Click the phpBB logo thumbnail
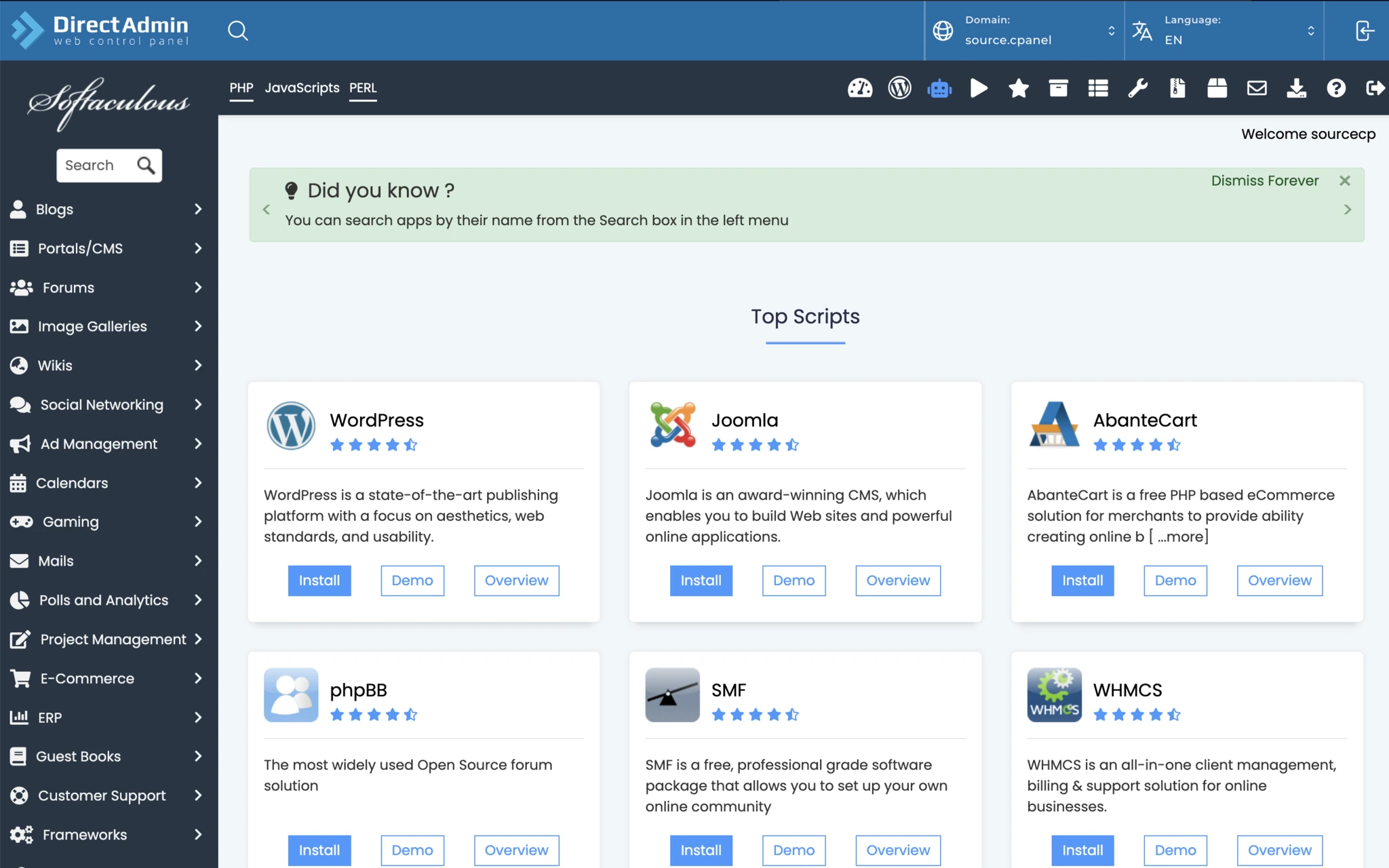 pyautogui.click(x=291, y=695)
